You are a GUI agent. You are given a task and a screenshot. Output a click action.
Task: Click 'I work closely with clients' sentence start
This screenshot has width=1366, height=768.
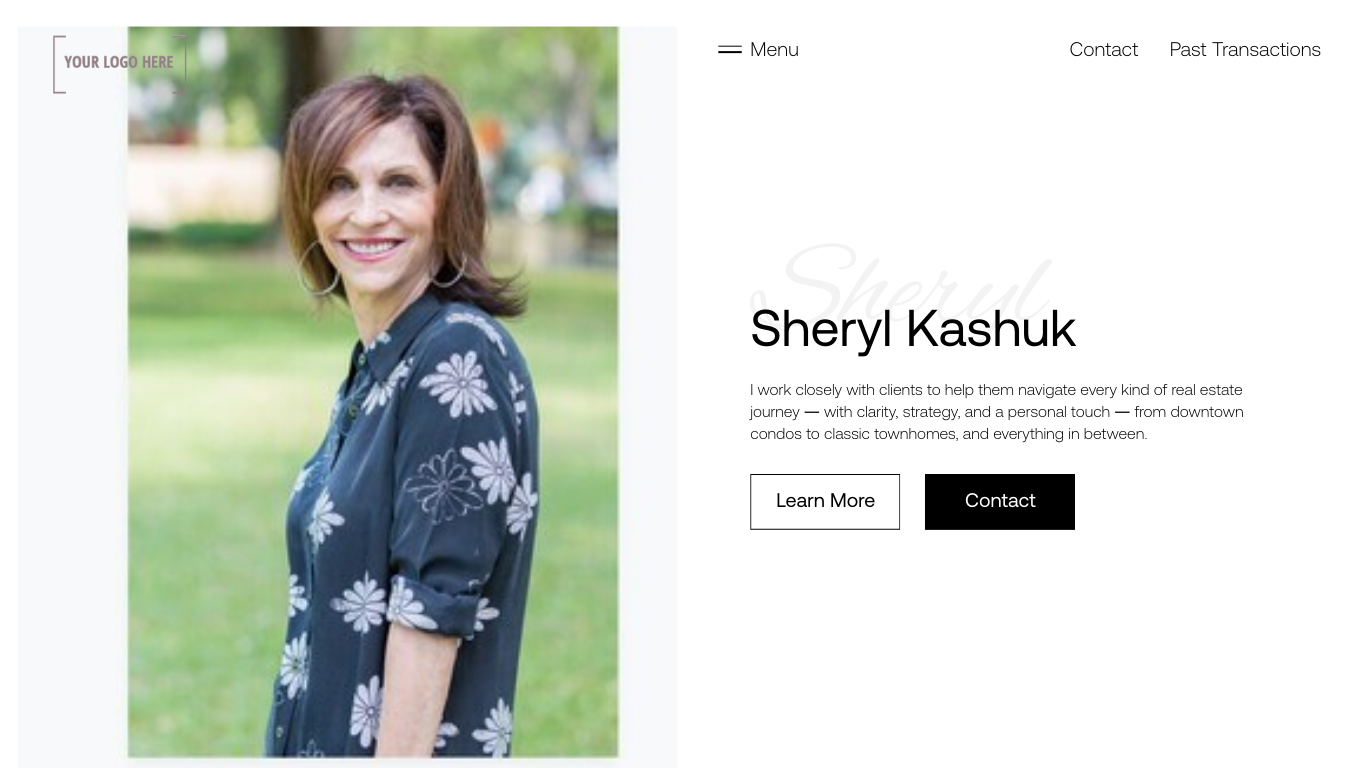[x=838, y=390]
